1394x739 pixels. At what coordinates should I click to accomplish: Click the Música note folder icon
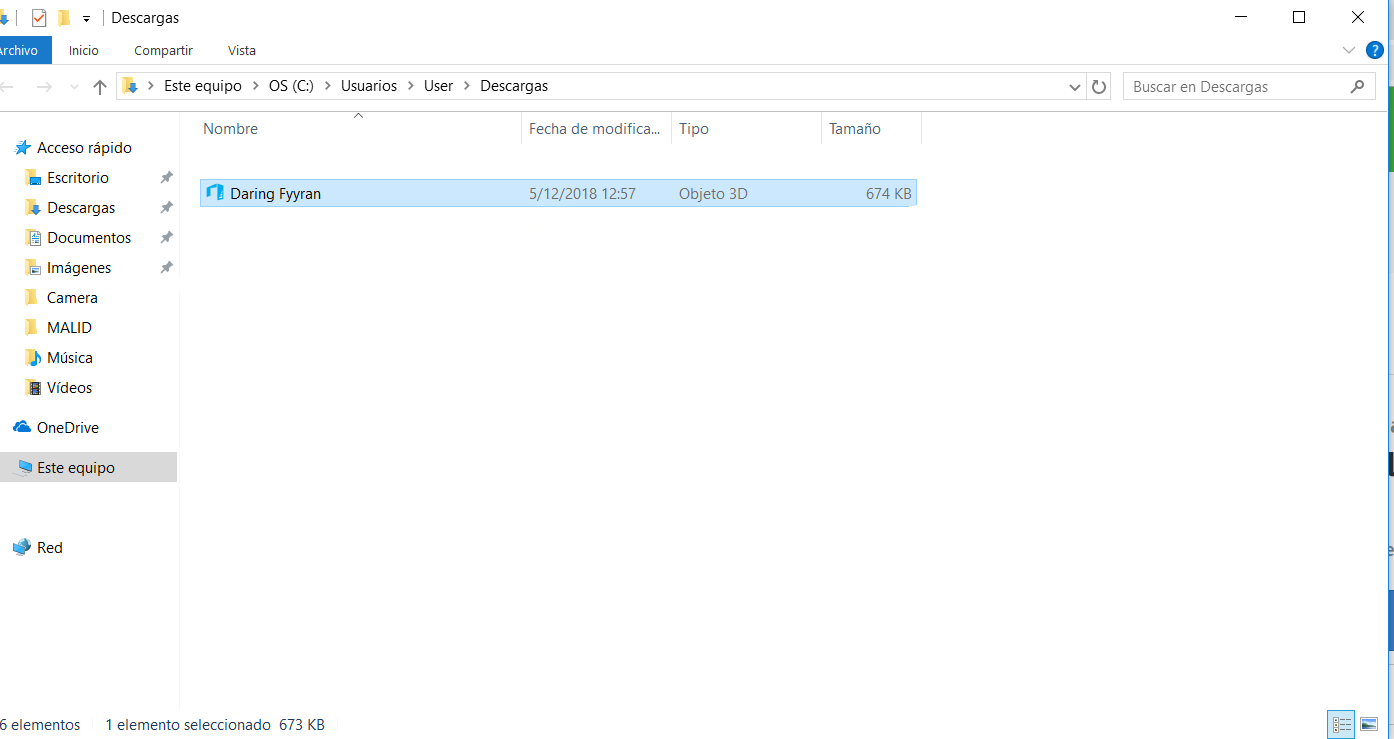pos(33,358)
